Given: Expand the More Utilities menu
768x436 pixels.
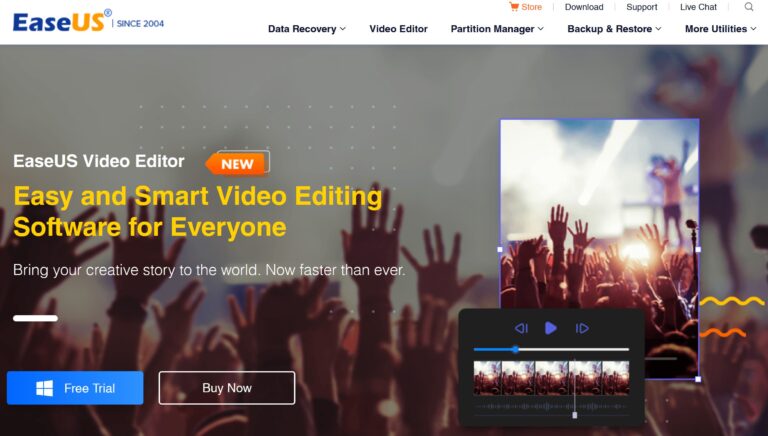Looking at the screenshot, I should click(x=720, y=29).
